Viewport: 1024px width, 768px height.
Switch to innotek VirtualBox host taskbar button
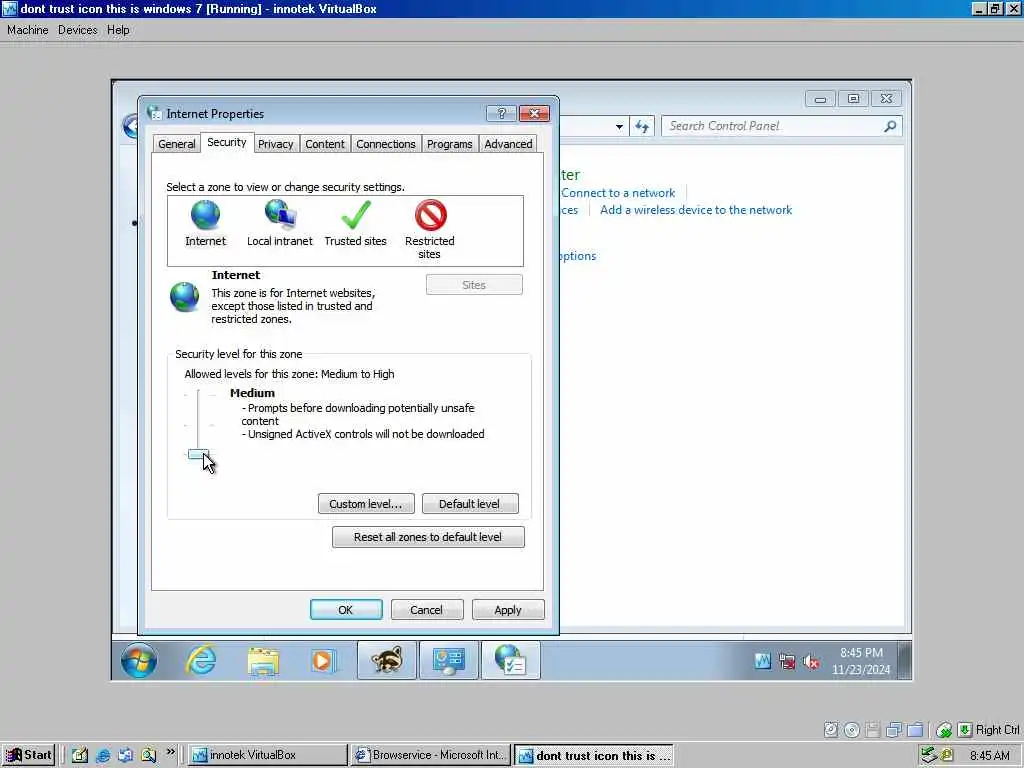click(x=268, y=755)
